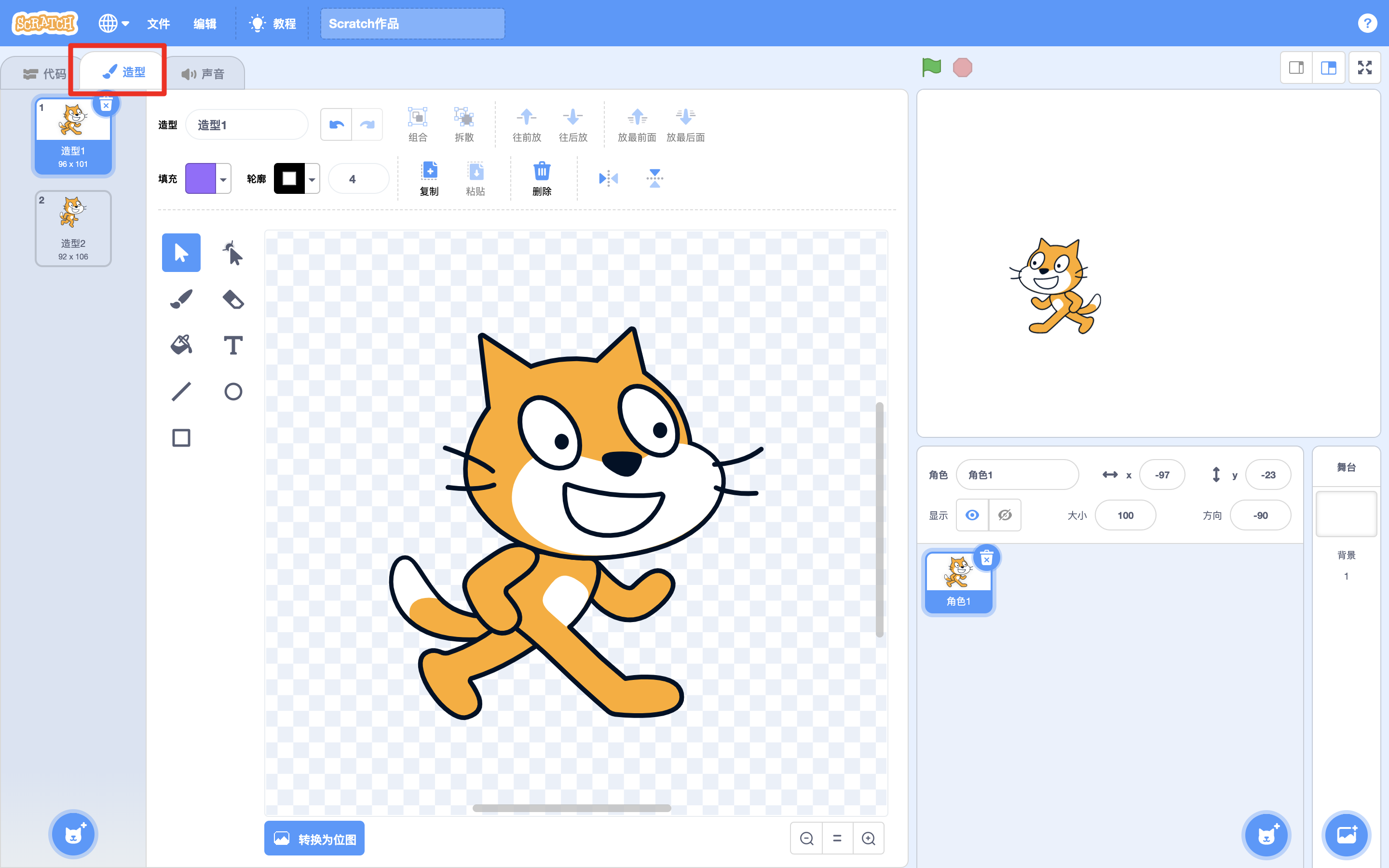The height and width of the screenshot is (868, 1389).
Task: Click the undo arrow
Action: [x=336, y=124]
